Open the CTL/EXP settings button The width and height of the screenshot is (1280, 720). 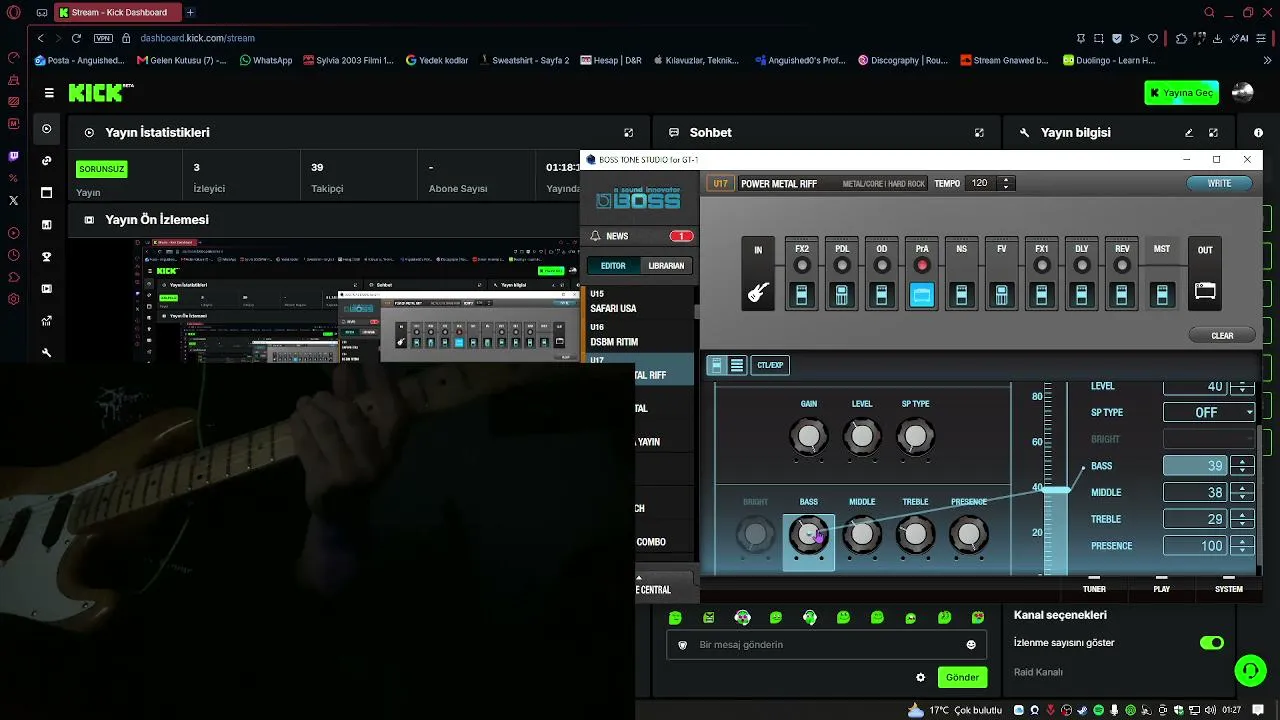pos(769,365)
